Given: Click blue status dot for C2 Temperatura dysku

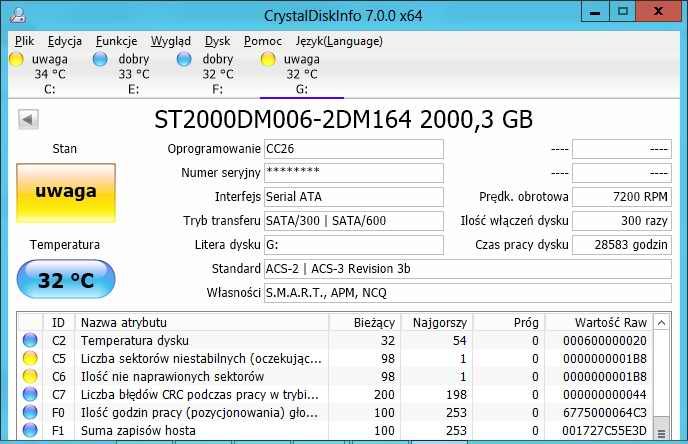Looking at the screenshot, I should tap(30, 340).
